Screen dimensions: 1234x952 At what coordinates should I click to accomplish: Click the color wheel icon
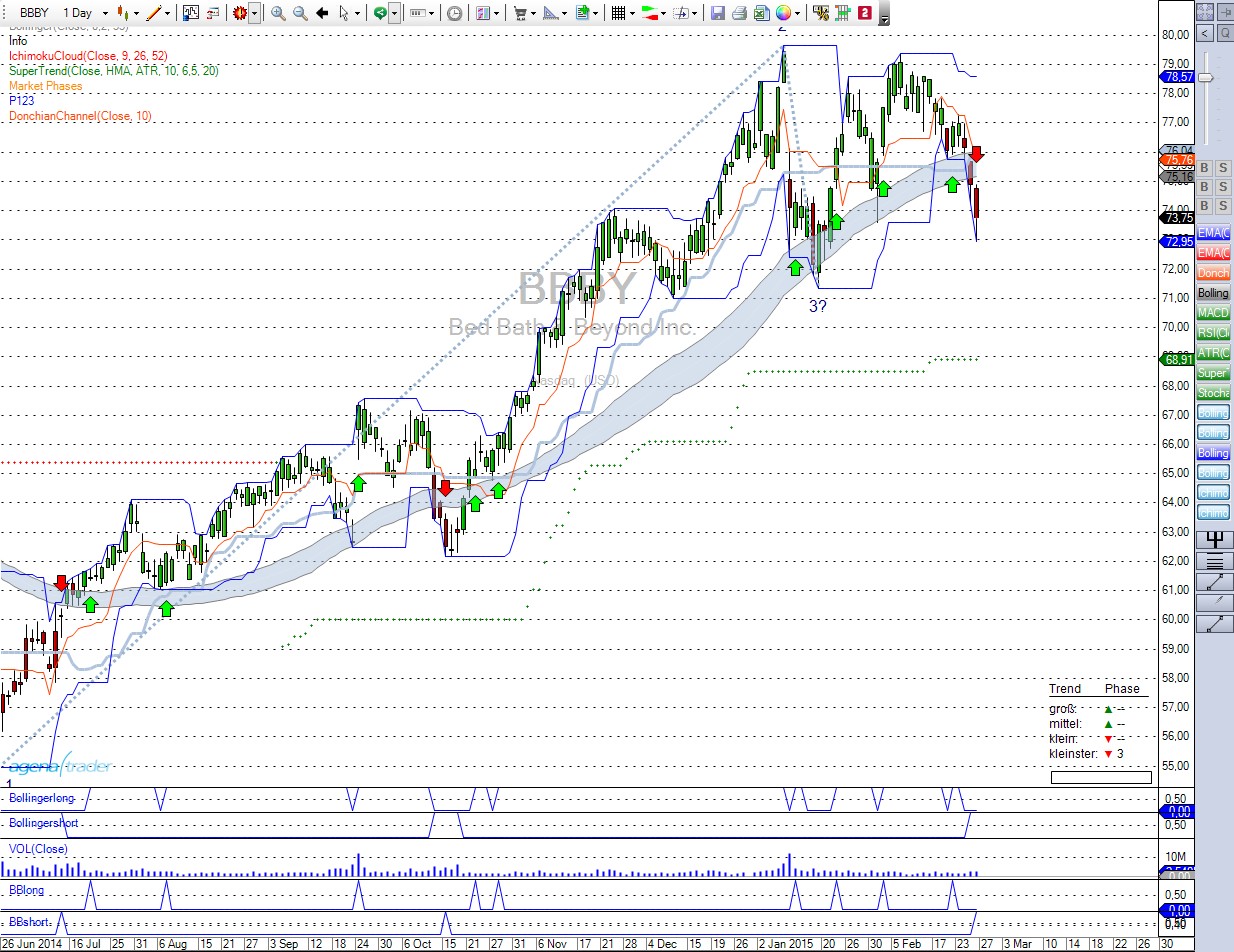[x=783, y=13]
